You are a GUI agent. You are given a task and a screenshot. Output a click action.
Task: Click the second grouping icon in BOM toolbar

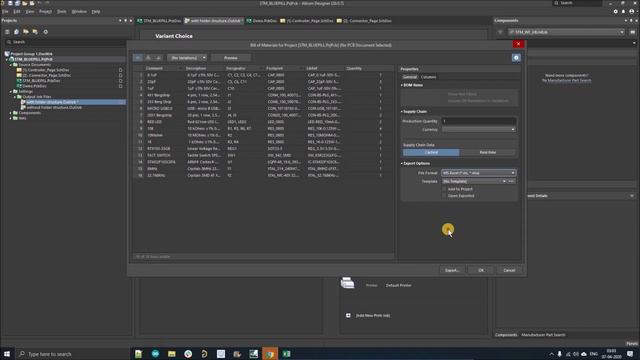[148, 58]
